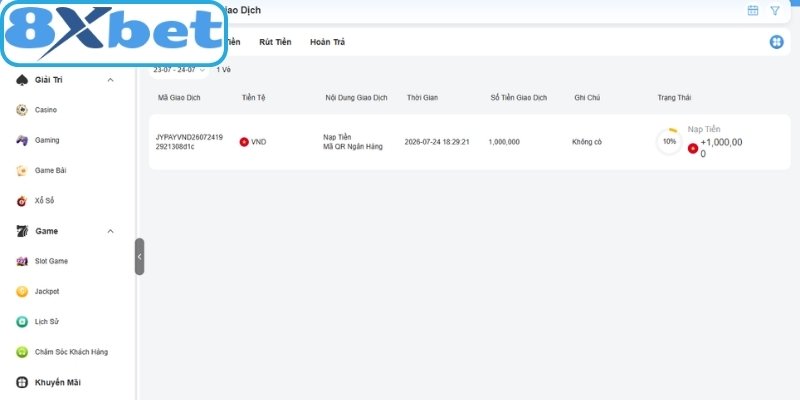
Task: Click the Nội Dung Giao Dịch column header
Action: (356, 97)
